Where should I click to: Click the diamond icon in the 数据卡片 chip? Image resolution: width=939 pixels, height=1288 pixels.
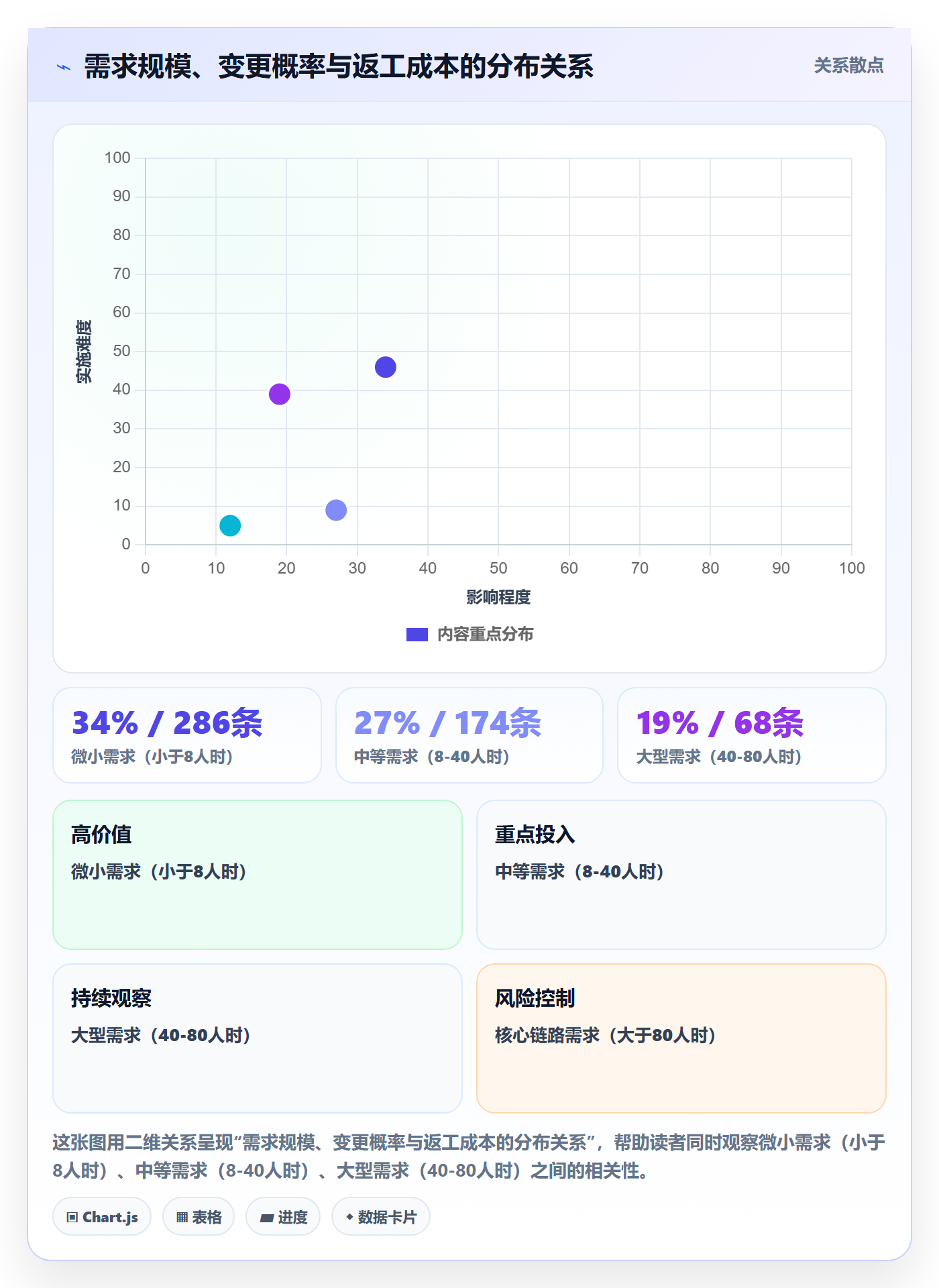point(349,1217)
